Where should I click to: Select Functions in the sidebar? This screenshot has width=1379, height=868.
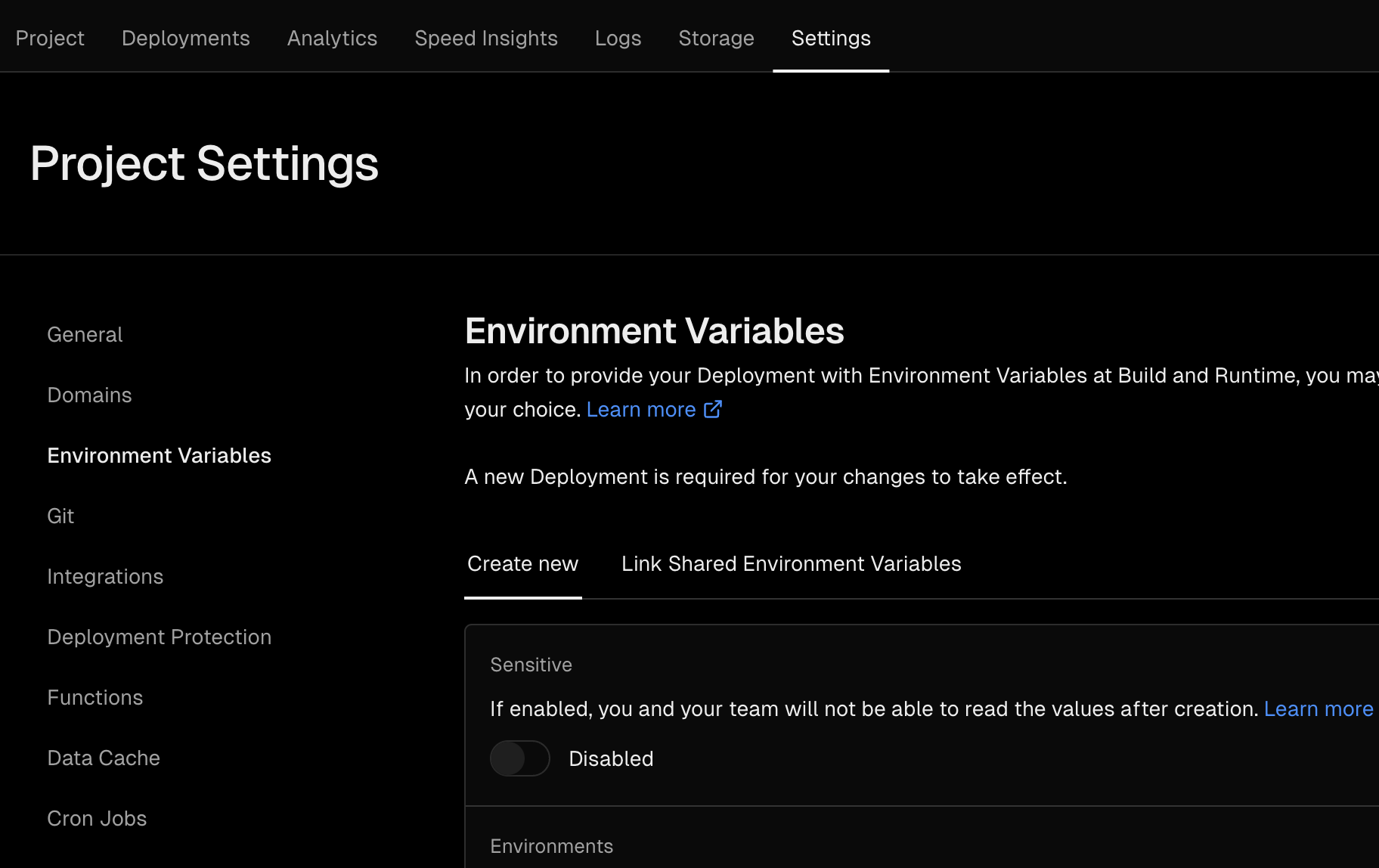(95, 697)
